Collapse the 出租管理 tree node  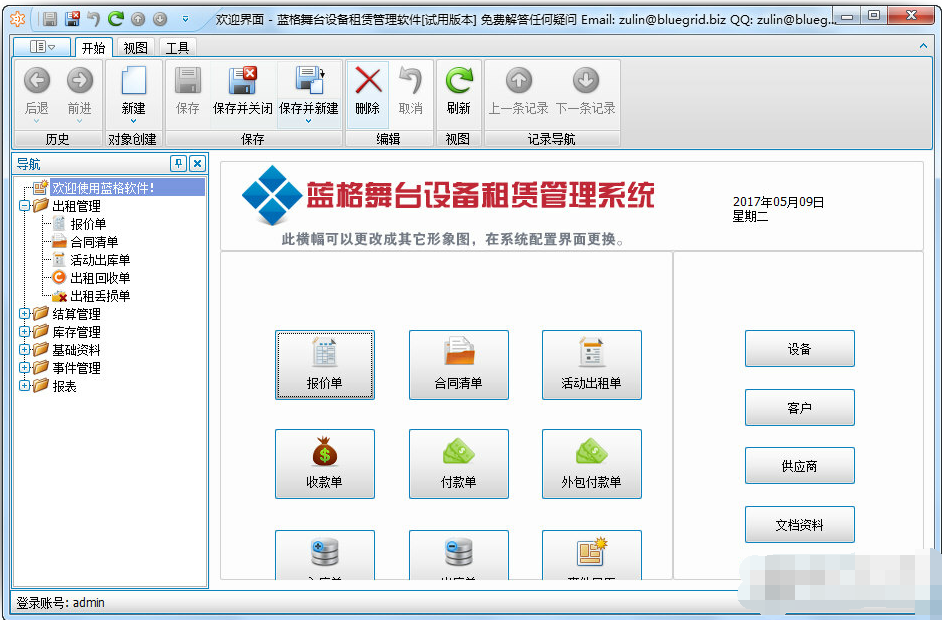[23, 205]
